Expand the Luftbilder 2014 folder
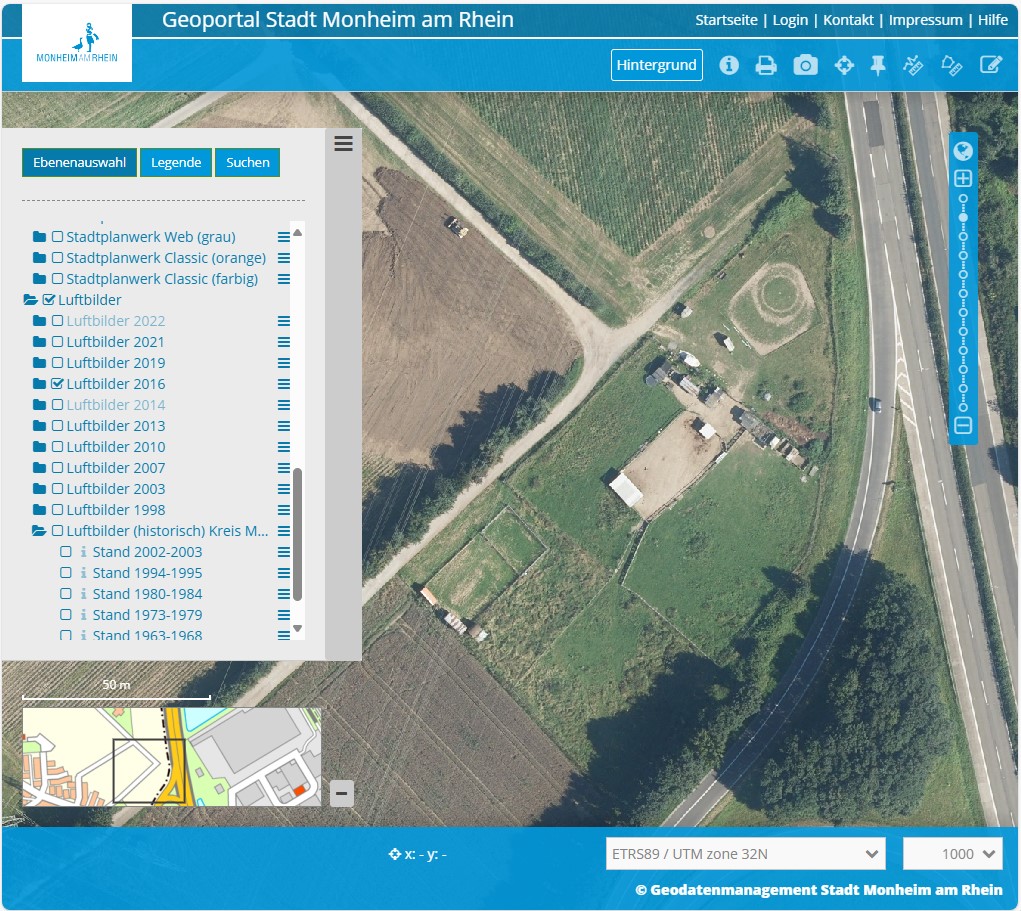1021x911 pixels. click(x=39, y=405)
